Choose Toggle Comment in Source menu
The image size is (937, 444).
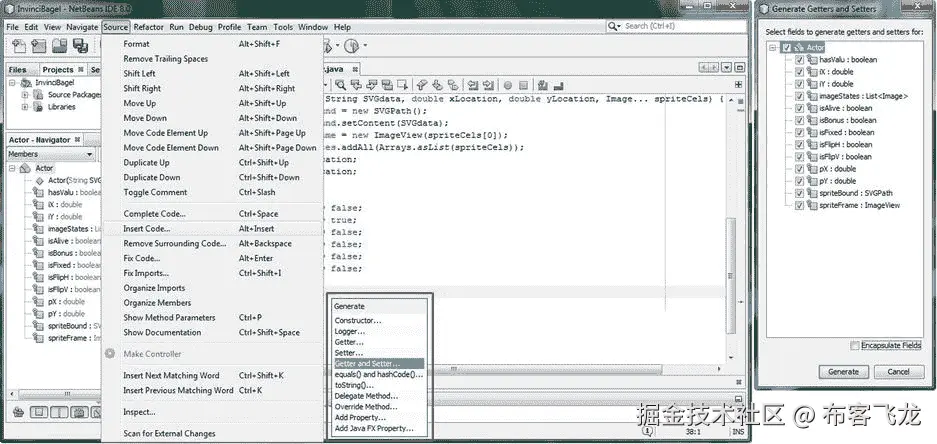(x=213, y=192)
